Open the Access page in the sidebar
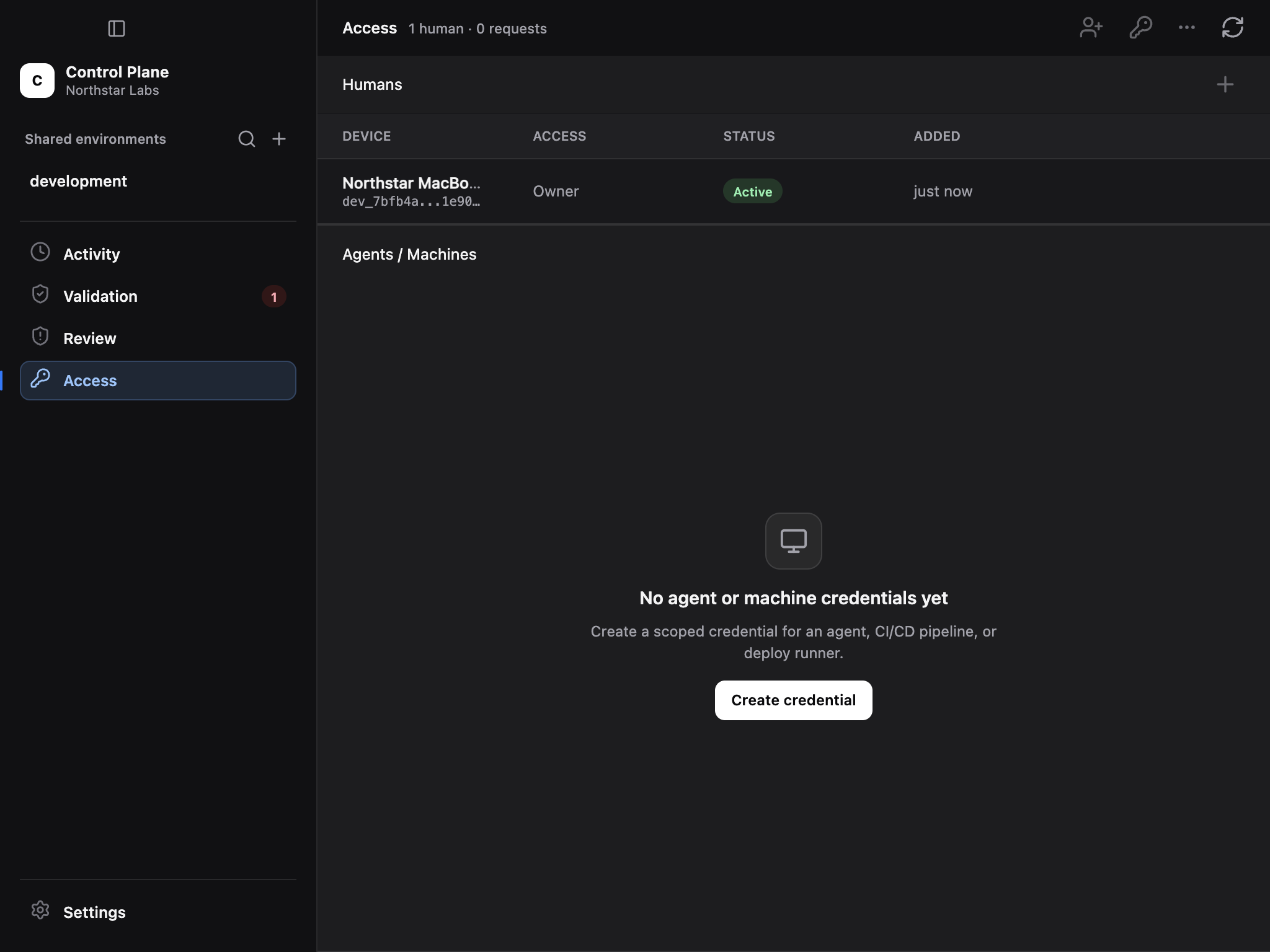Image resolution: width=1270 pixels, height=952 pixels. pos(158,381)
